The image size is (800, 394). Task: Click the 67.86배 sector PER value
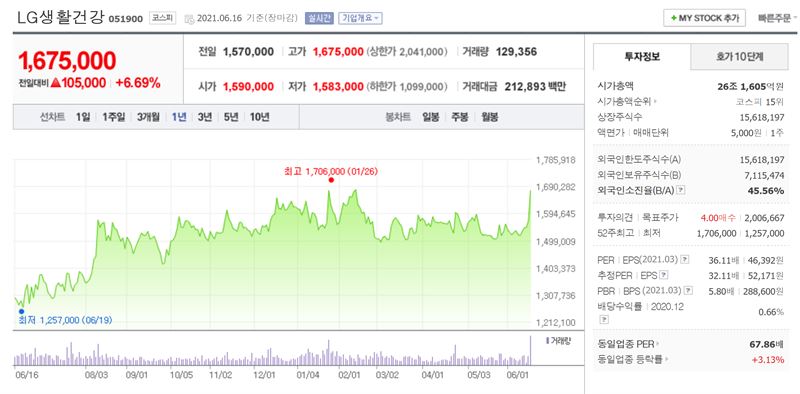[767, 344]
